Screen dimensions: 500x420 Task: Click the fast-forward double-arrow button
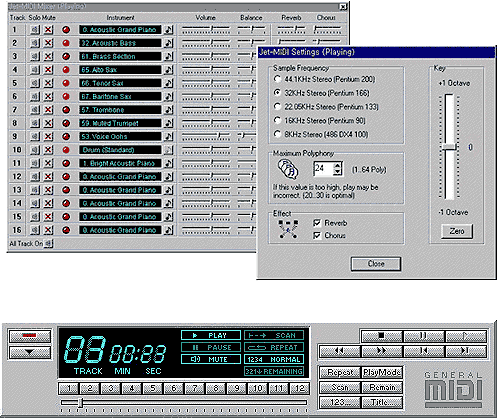(x=382, y=351)
